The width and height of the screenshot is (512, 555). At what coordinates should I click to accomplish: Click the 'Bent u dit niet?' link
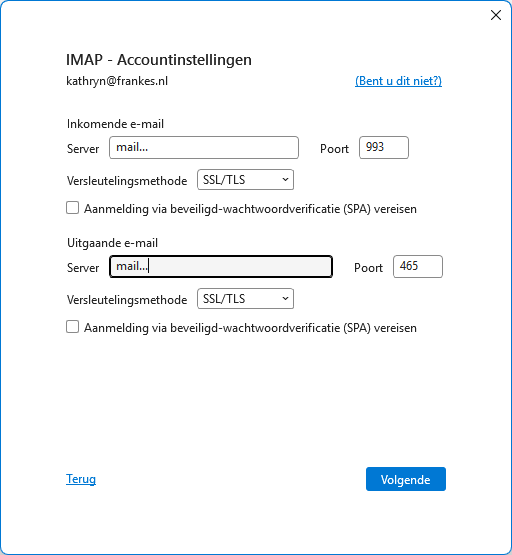pyautogui.click(x=398, y=81)
